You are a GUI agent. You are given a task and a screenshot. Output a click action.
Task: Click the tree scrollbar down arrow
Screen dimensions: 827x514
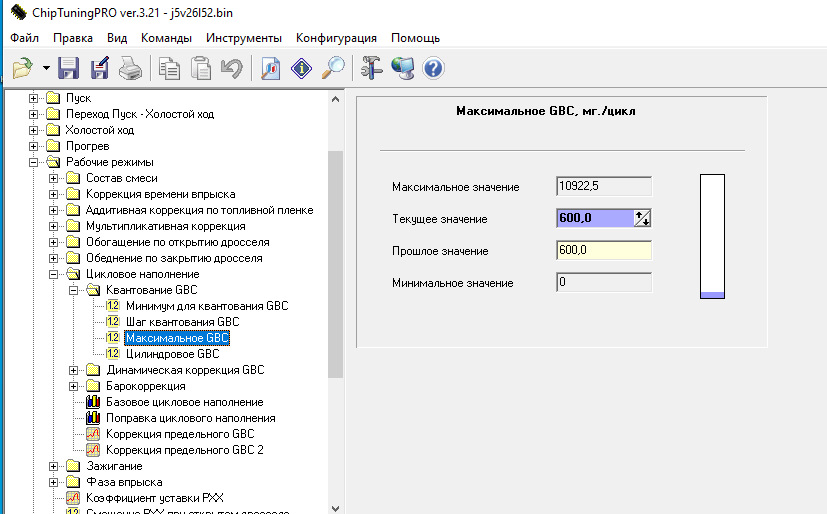point(335,508)
